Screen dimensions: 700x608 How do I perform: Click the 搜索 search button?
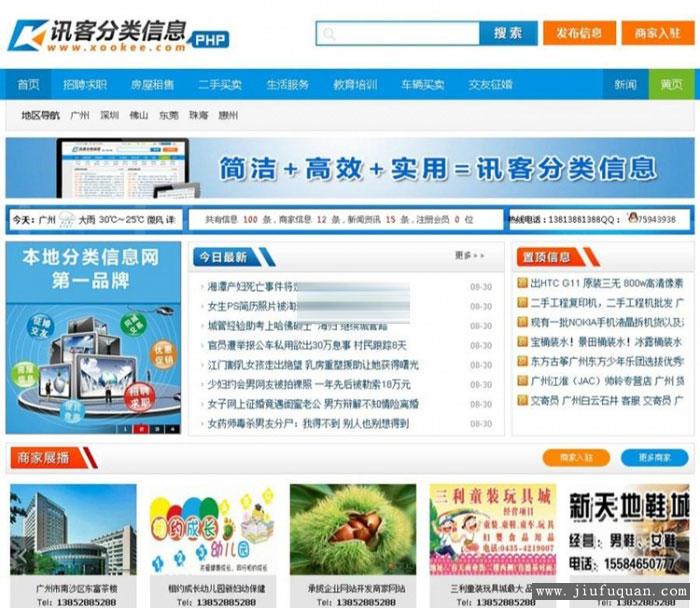508,33
